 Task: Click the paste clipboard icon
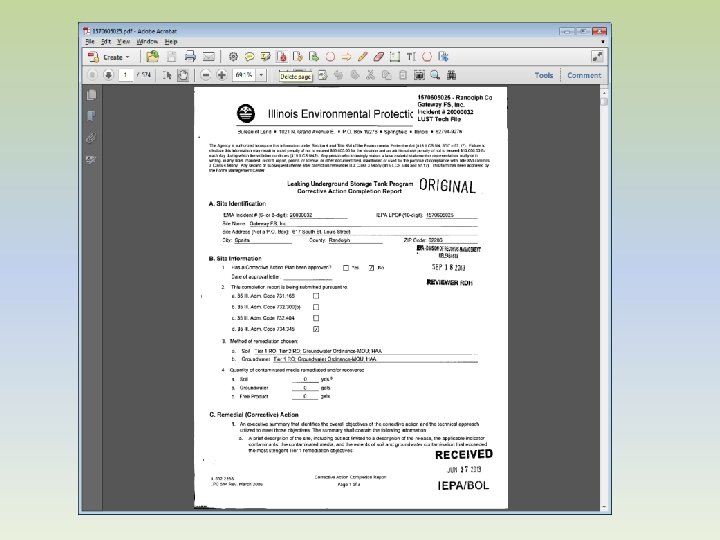pyautogui.click(x=403, y=75)
